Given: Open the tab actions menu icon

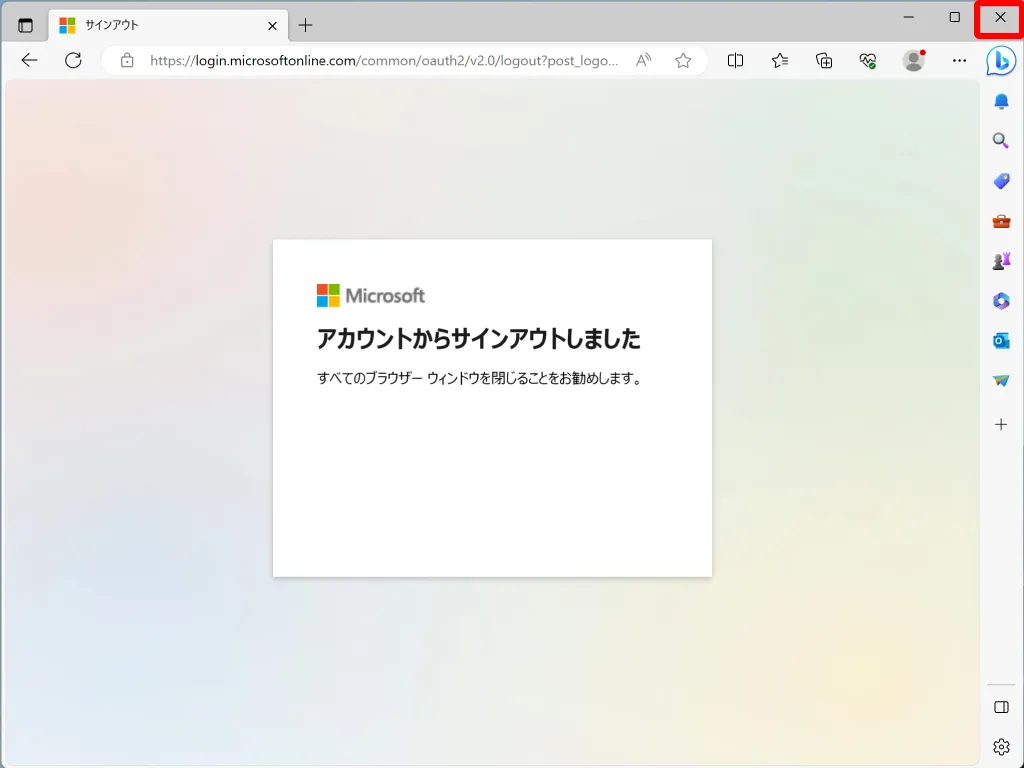Looking at the screenshot, I should pos(25,25).
